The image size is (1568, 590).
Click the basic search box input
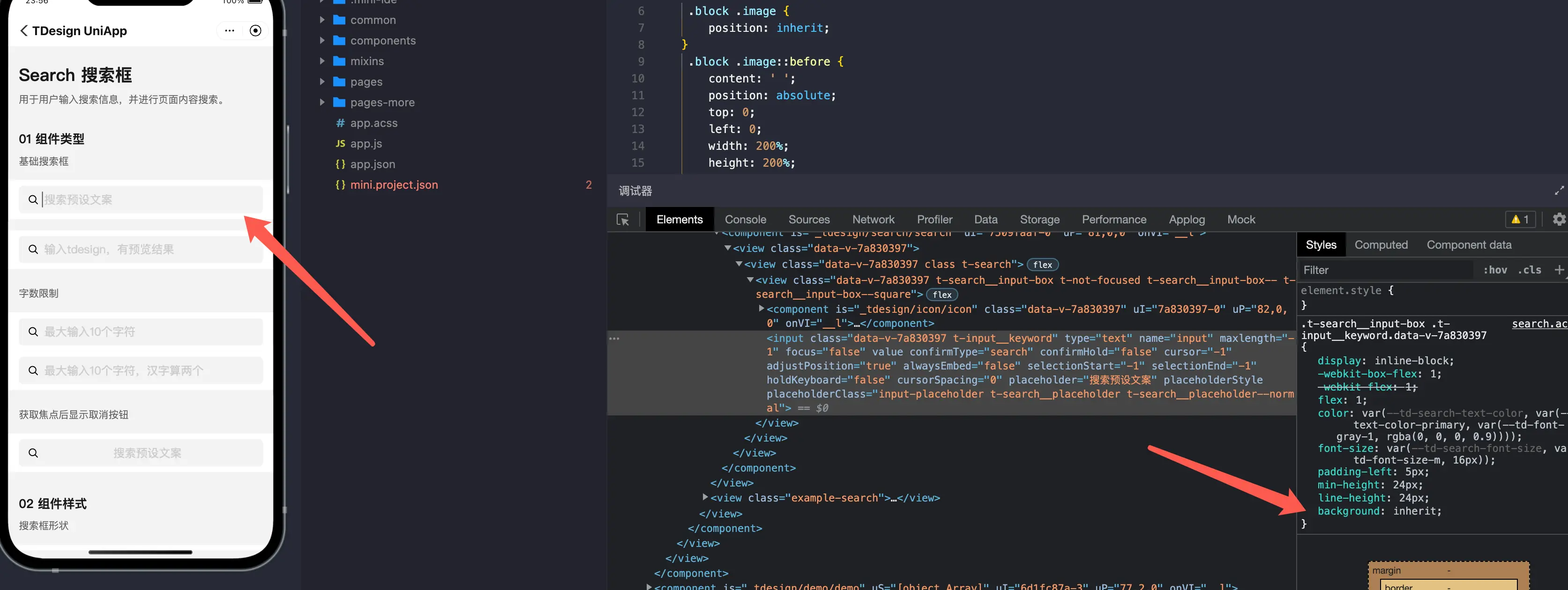coord(146,199)
